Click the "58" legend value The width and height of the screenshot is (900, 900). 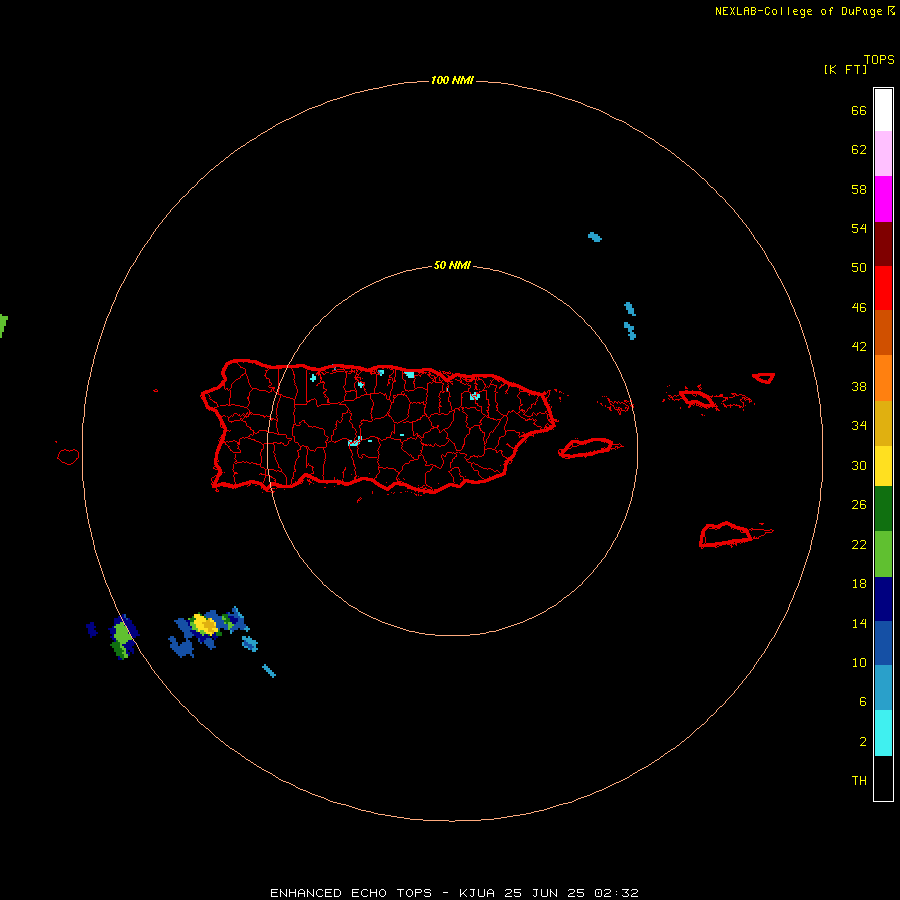pos(859,189)
